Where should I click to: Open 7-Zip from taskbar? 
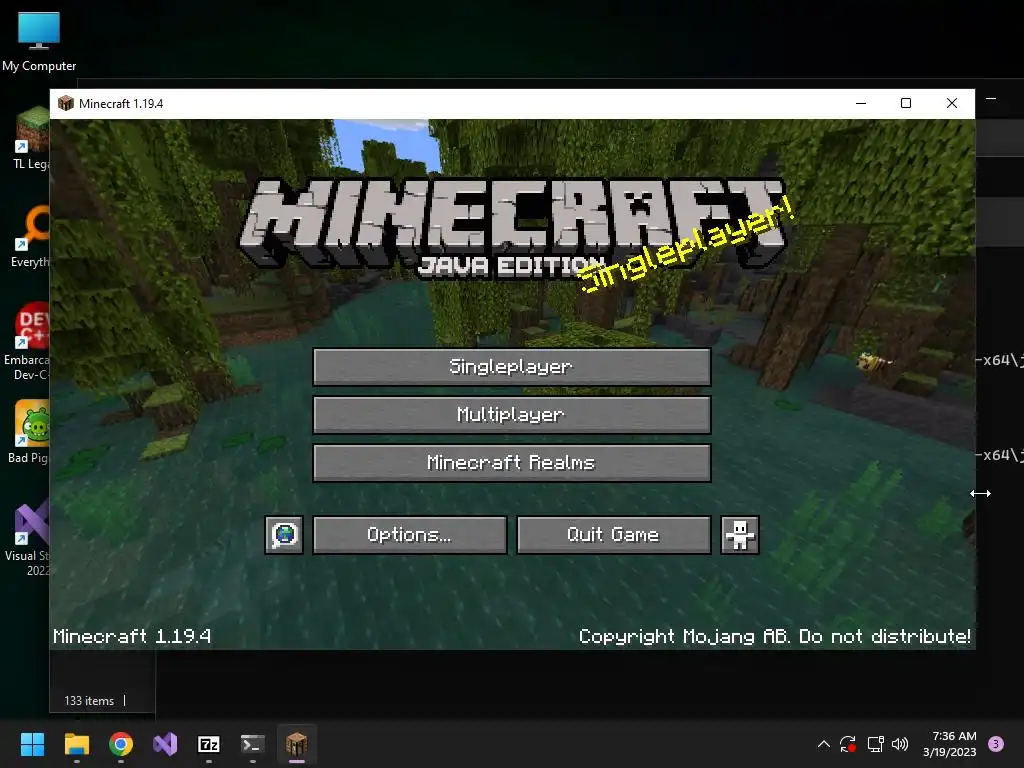(208, 744)
